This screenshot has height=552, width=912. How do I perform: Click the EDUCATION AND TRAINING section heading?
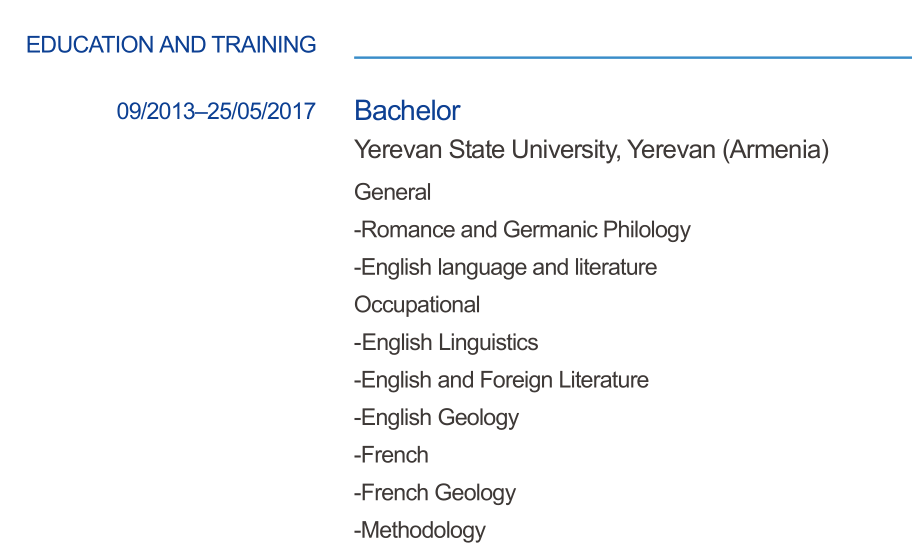pyautogui.click(x=170, y=45)
